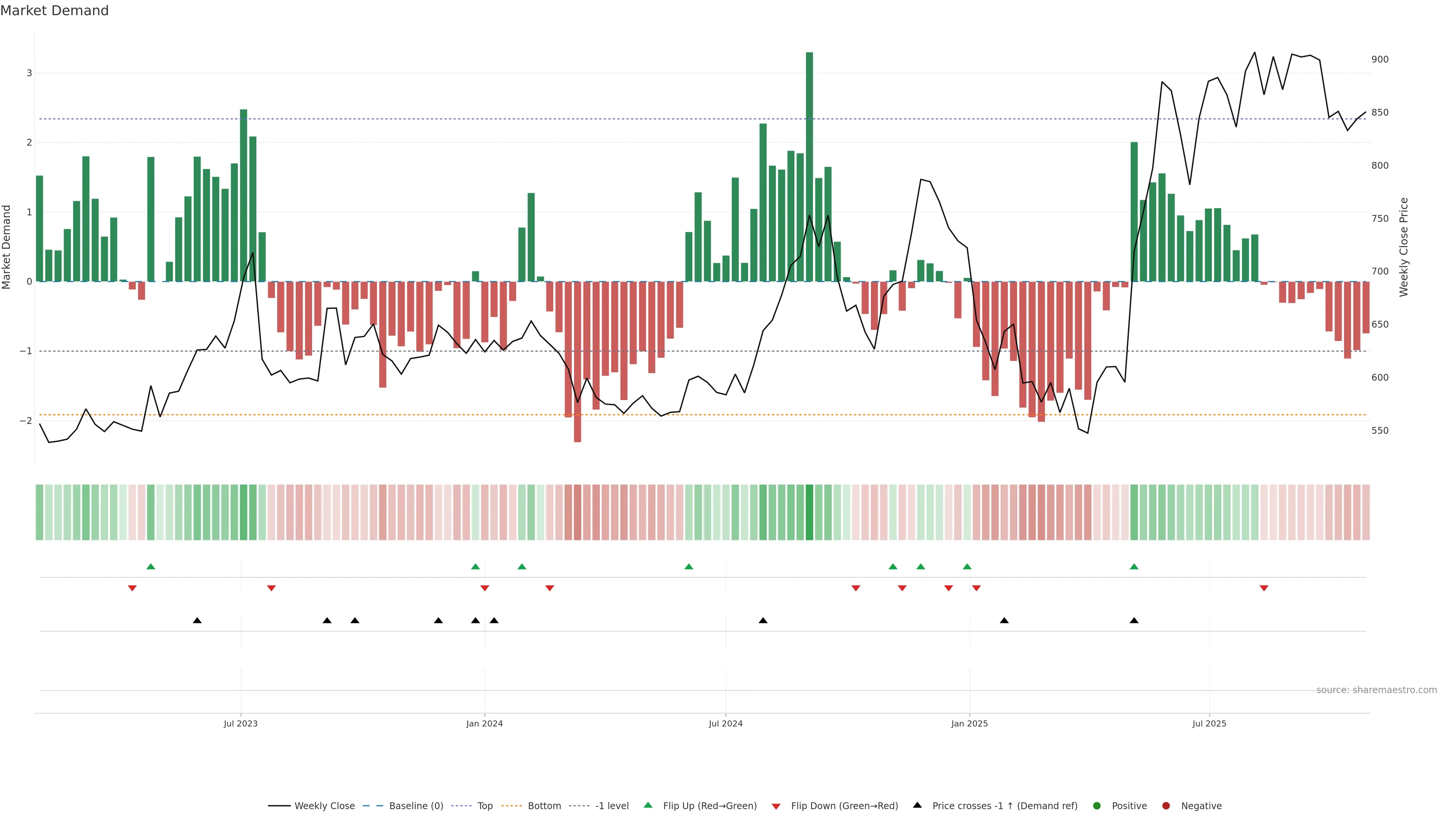Click the last red Flip Down marker after Jul 2025

(1264, 588)
